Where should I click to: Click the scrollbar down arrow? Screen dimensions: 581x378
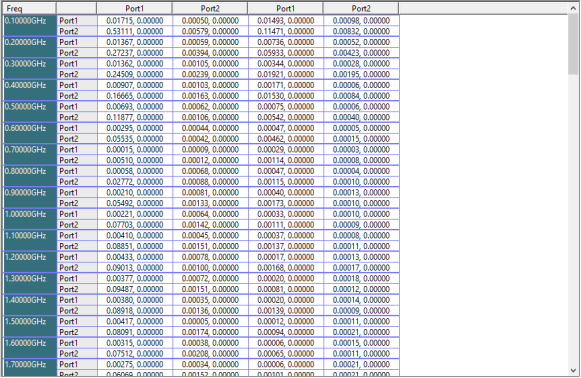pyautogui.click(x=574, y=370)
